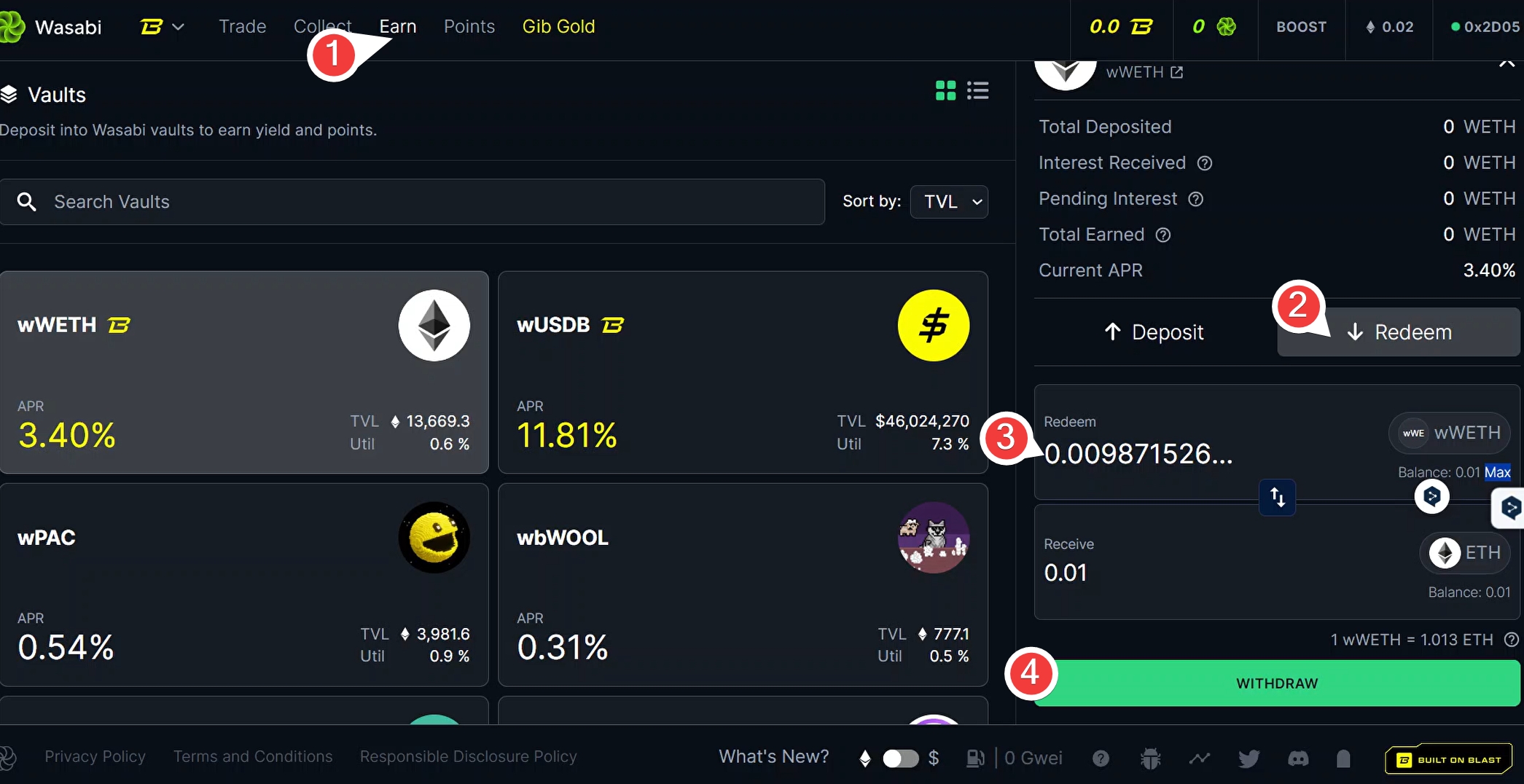Click the bug report icon
Viewport: 1524px width, 784px height.
pos(1150,758)
